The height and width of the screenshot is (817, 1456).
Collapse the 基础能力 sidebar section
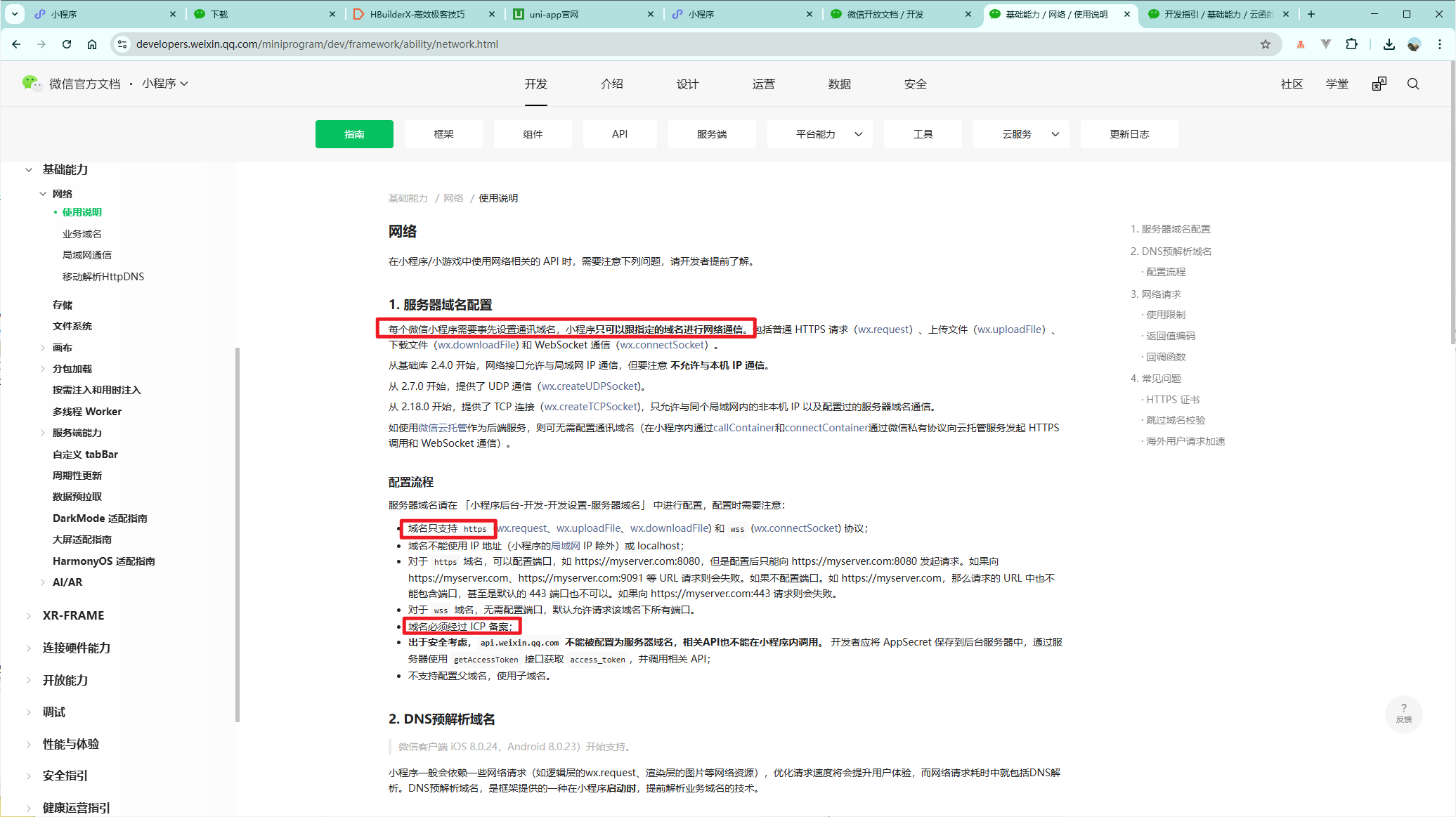click(x=29, y=169)
